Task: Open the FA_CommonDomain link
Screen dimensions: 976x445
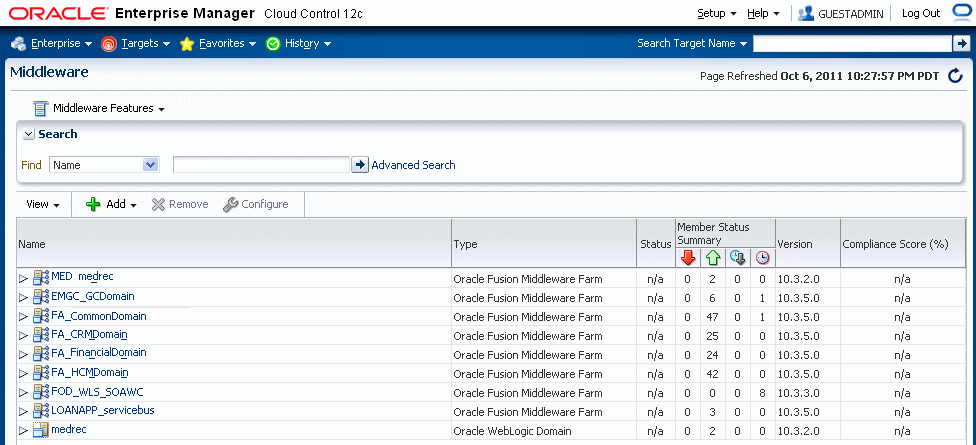Action: click(x=99, y=316)
